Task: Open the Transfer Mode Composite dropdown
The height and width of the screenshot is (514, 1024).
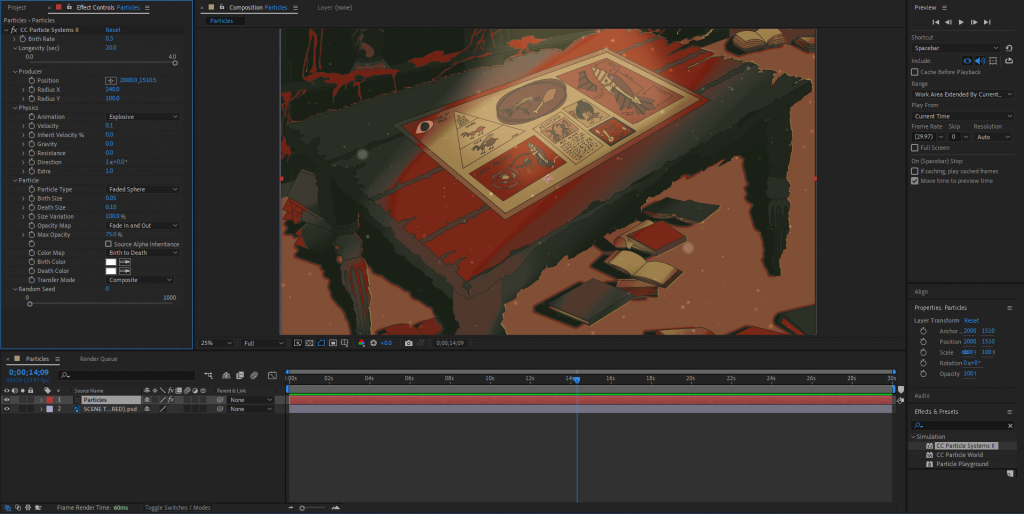Action: click(x=140, y=280)
